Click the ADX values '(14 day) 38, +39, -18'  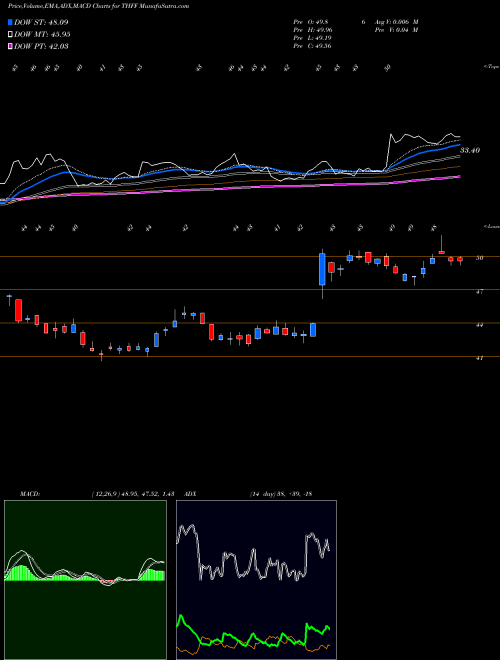coord(280,494)
